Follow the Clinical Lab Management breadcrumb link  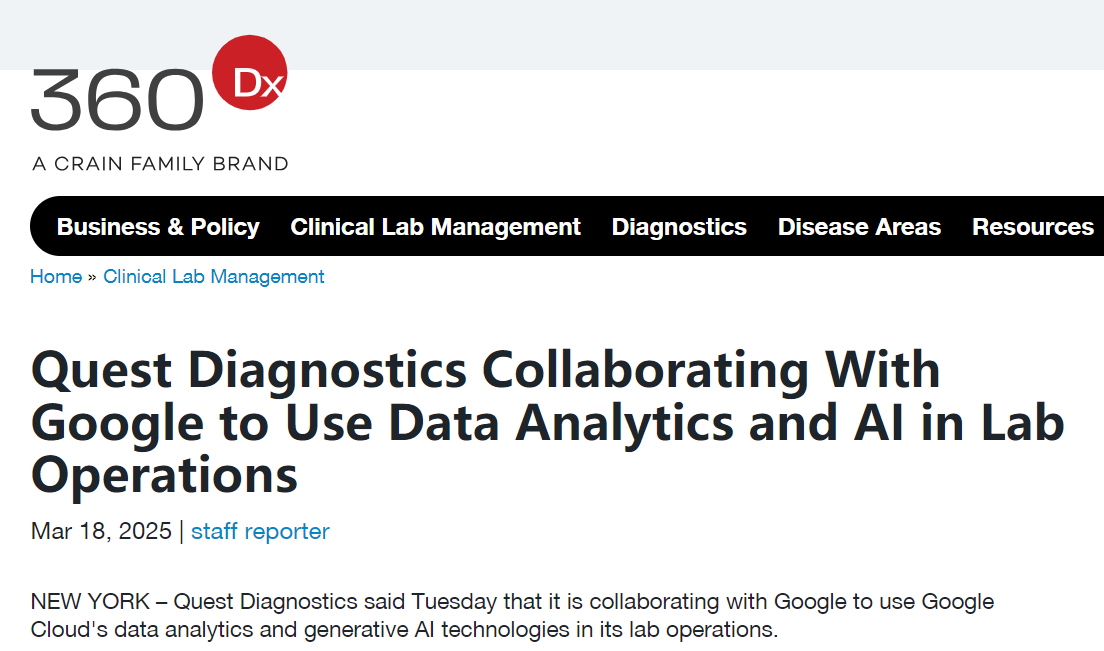213,277
